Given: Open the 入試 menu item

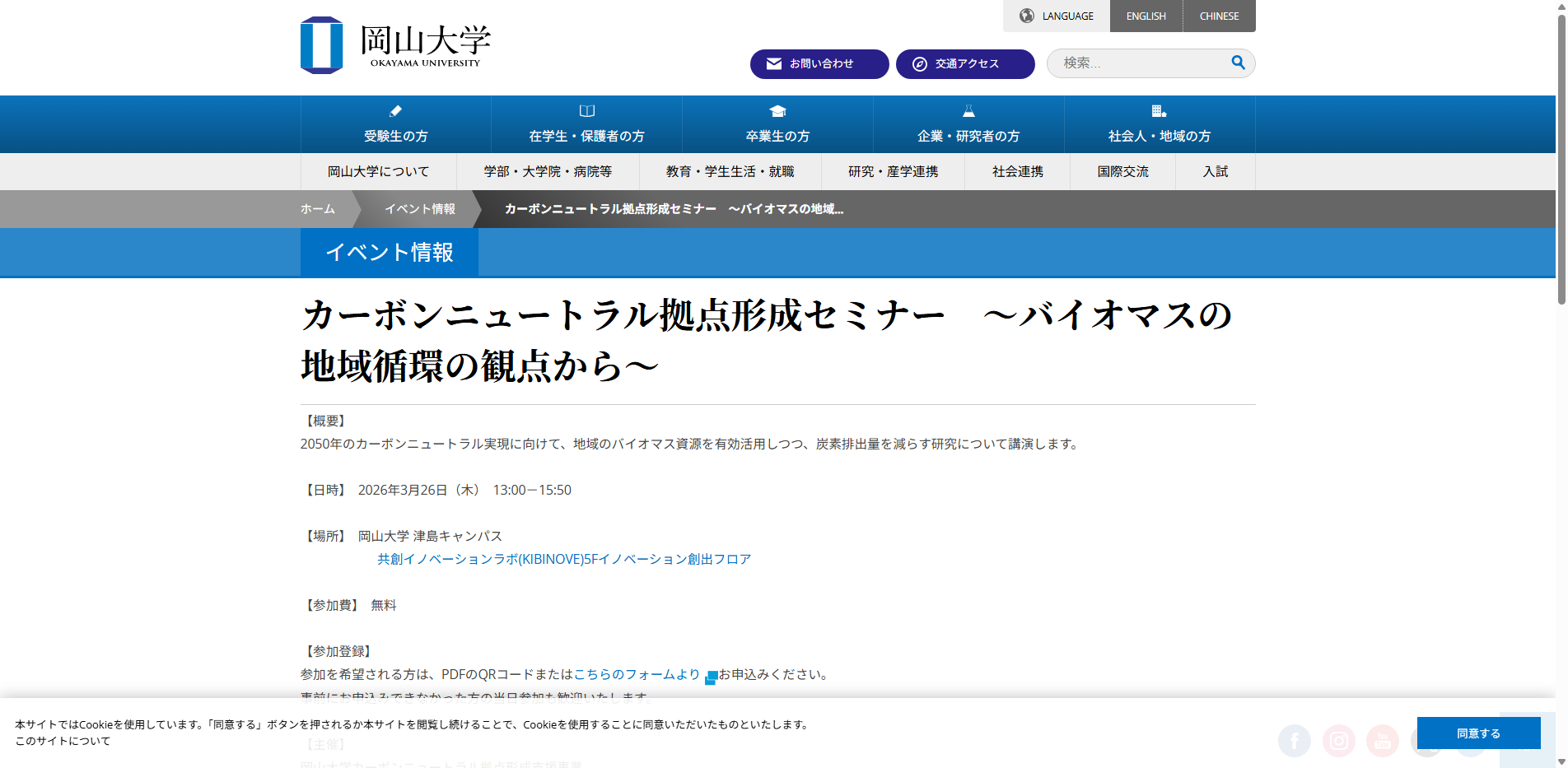Looking at the screenshot, I should coord(1215,171).
